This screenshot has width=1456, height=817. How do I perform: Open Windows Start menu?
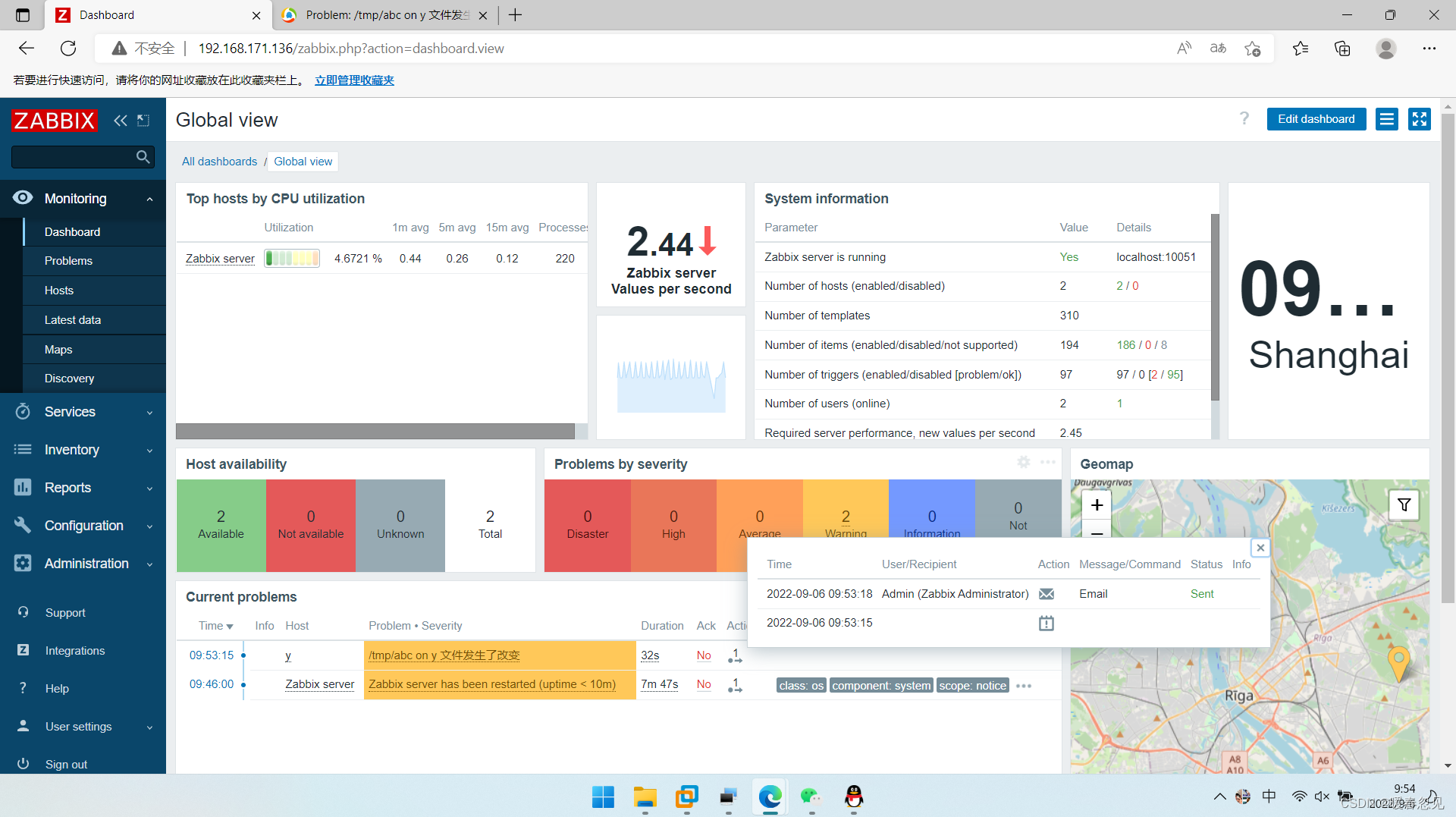pyautogui.click(x=603, y=797)
